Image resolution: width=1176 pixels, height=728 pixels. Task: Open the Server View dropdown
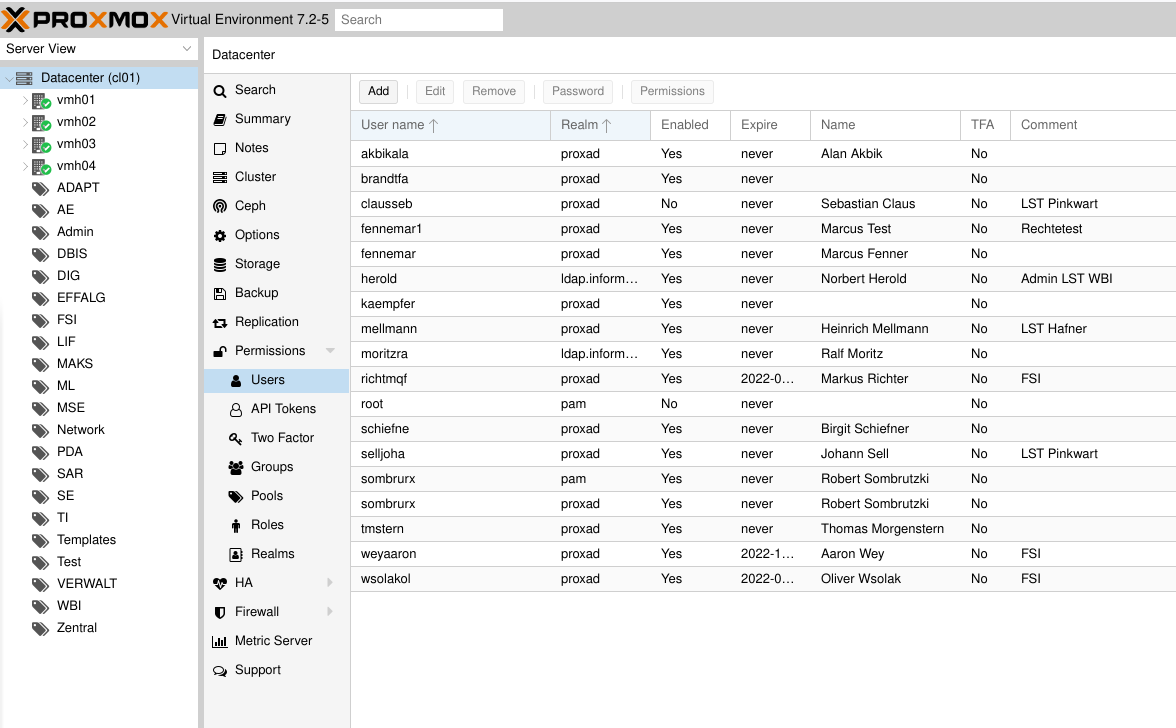tap(100, 48)
